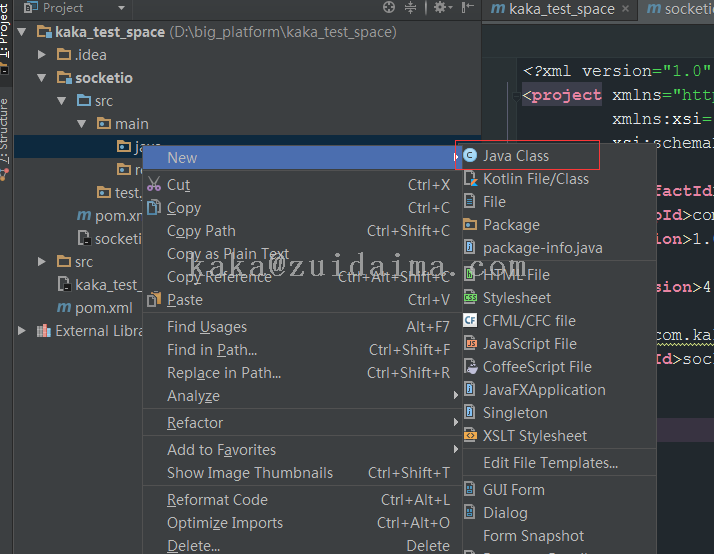Click the Java Class icon
This screenshot has height=554, width=714.
pyautogui.click(x=470, y=156)
